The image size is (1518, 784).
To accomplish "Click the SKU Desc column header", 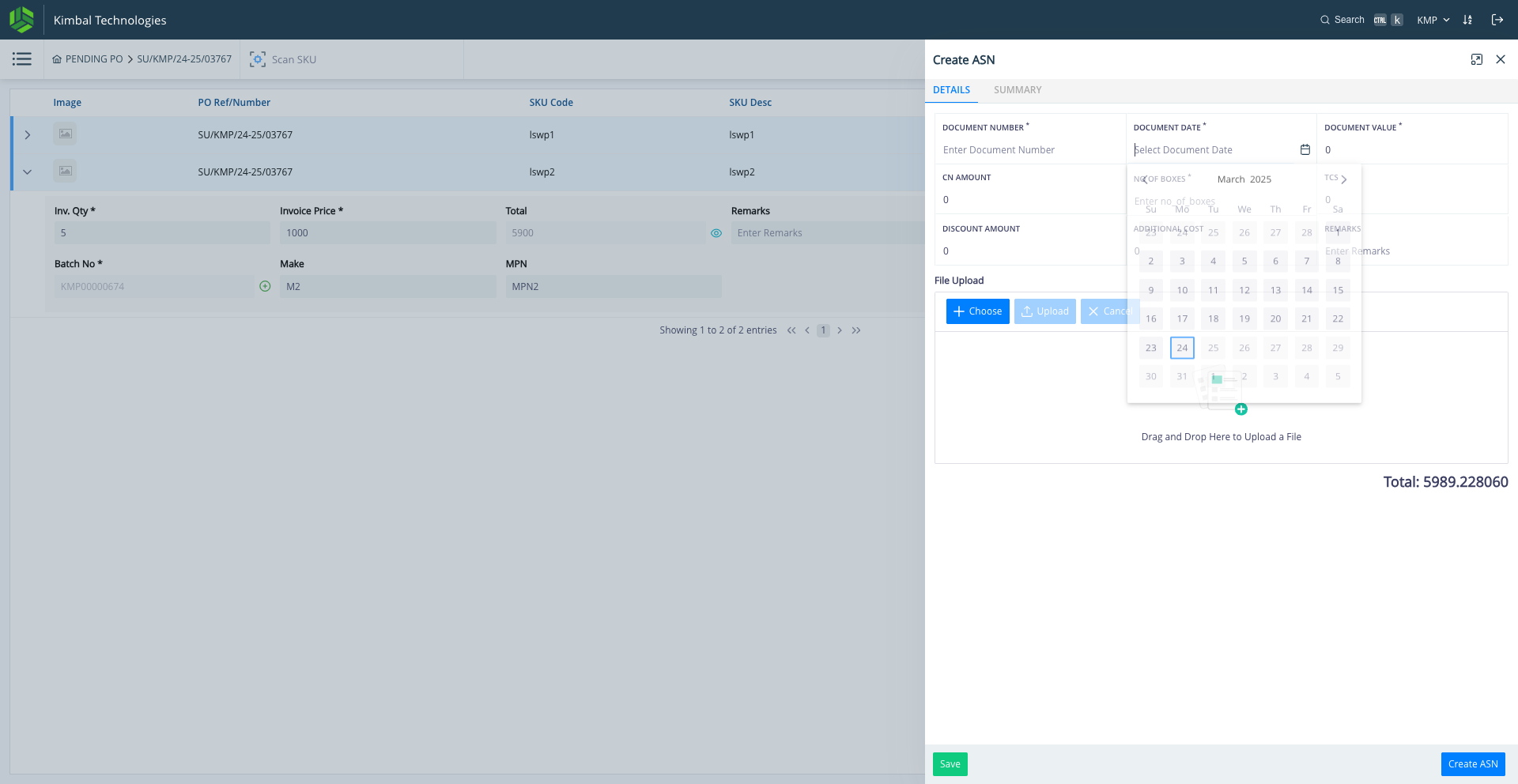I will (750, 103).
